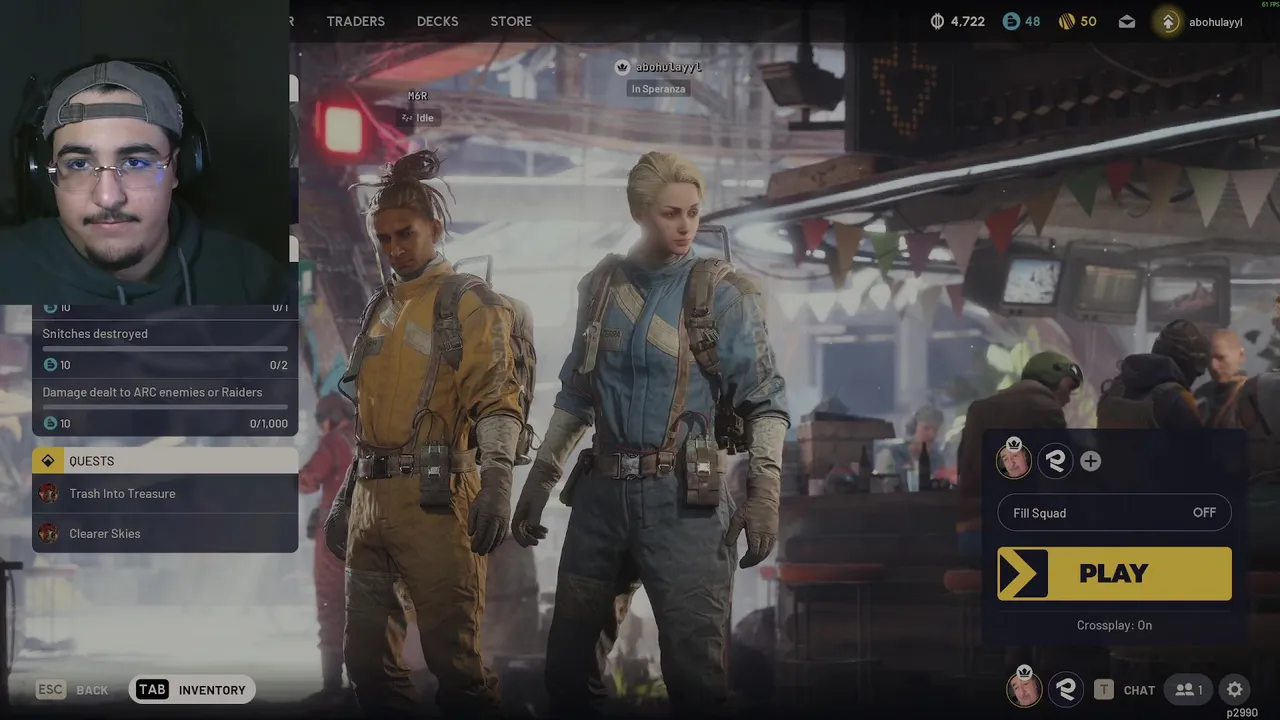Image resolution: width=1280 pixels, height=720 pixels.
Task: Open the friends list showing 1
Action: coord(1189,689)
